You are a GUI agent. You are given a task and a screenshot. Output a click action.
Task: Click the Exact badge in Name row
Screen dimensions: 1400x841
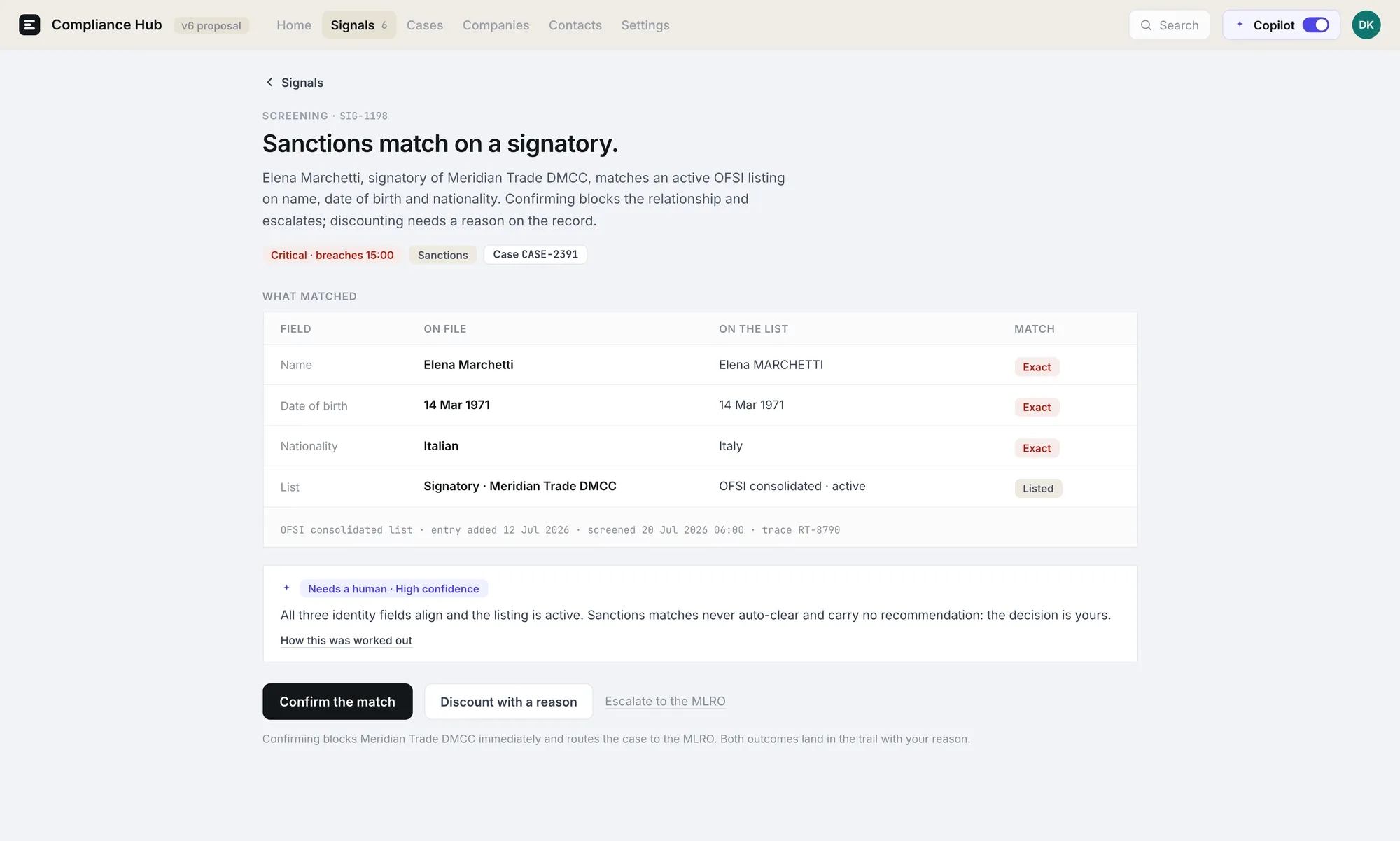[x=1037, y=367]
